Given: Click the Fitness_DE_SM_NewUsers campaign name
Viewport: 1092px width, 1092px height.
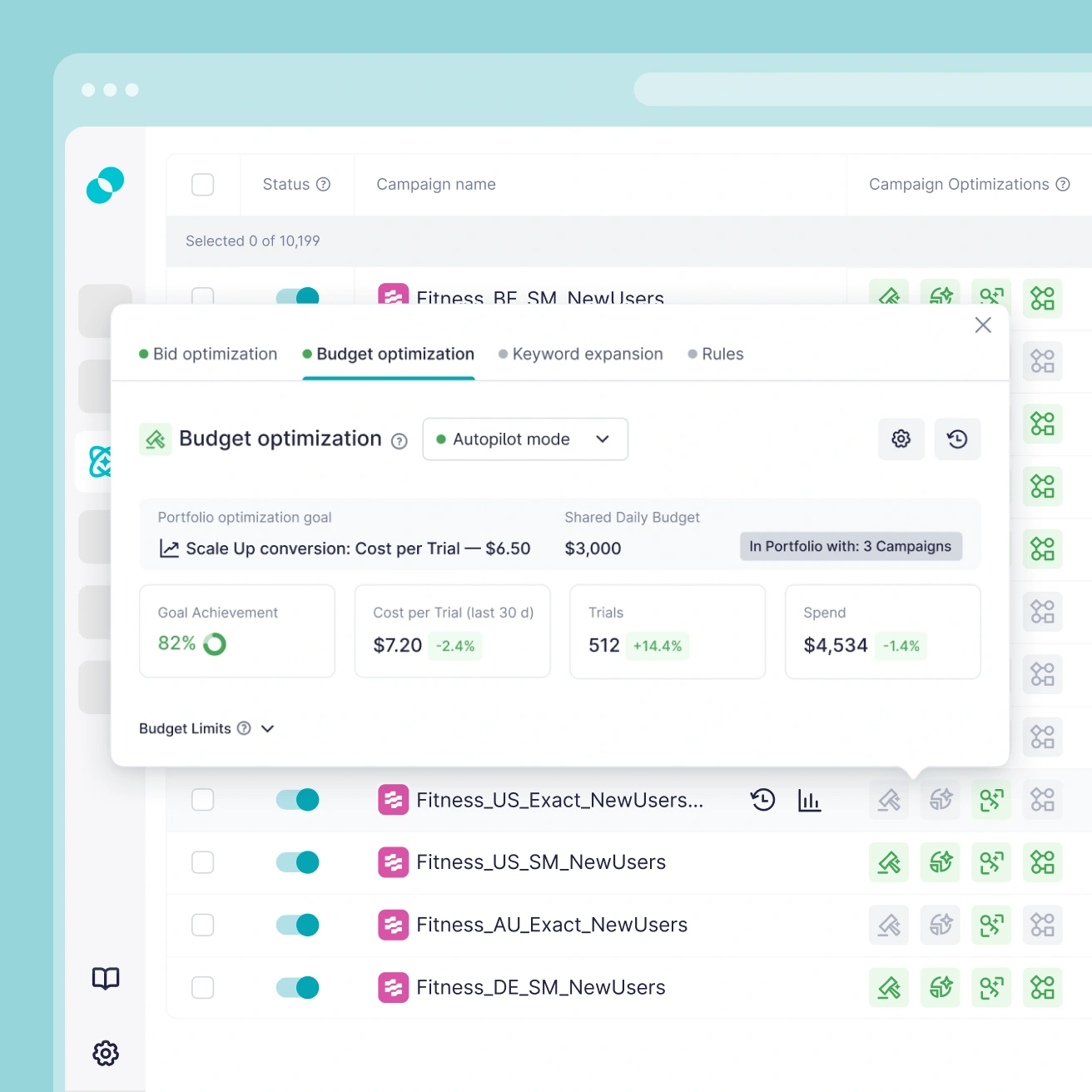Looking at the screenshot, I should 541,987.
